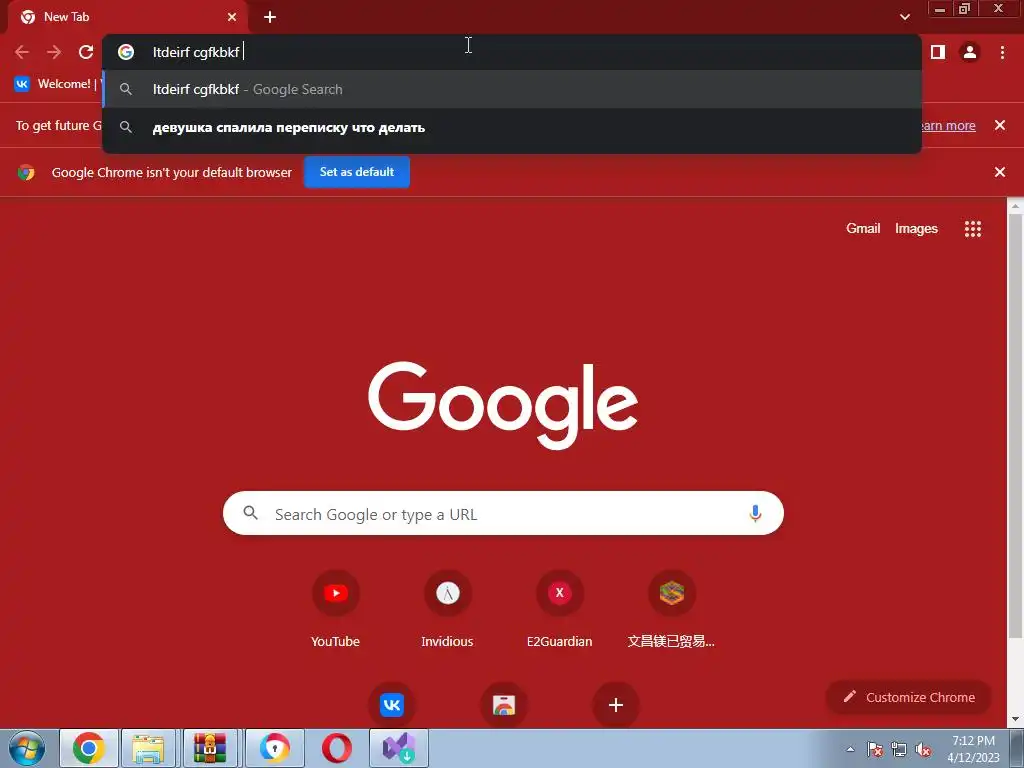Open the VK Welcome bookmark

click(57, 84)
